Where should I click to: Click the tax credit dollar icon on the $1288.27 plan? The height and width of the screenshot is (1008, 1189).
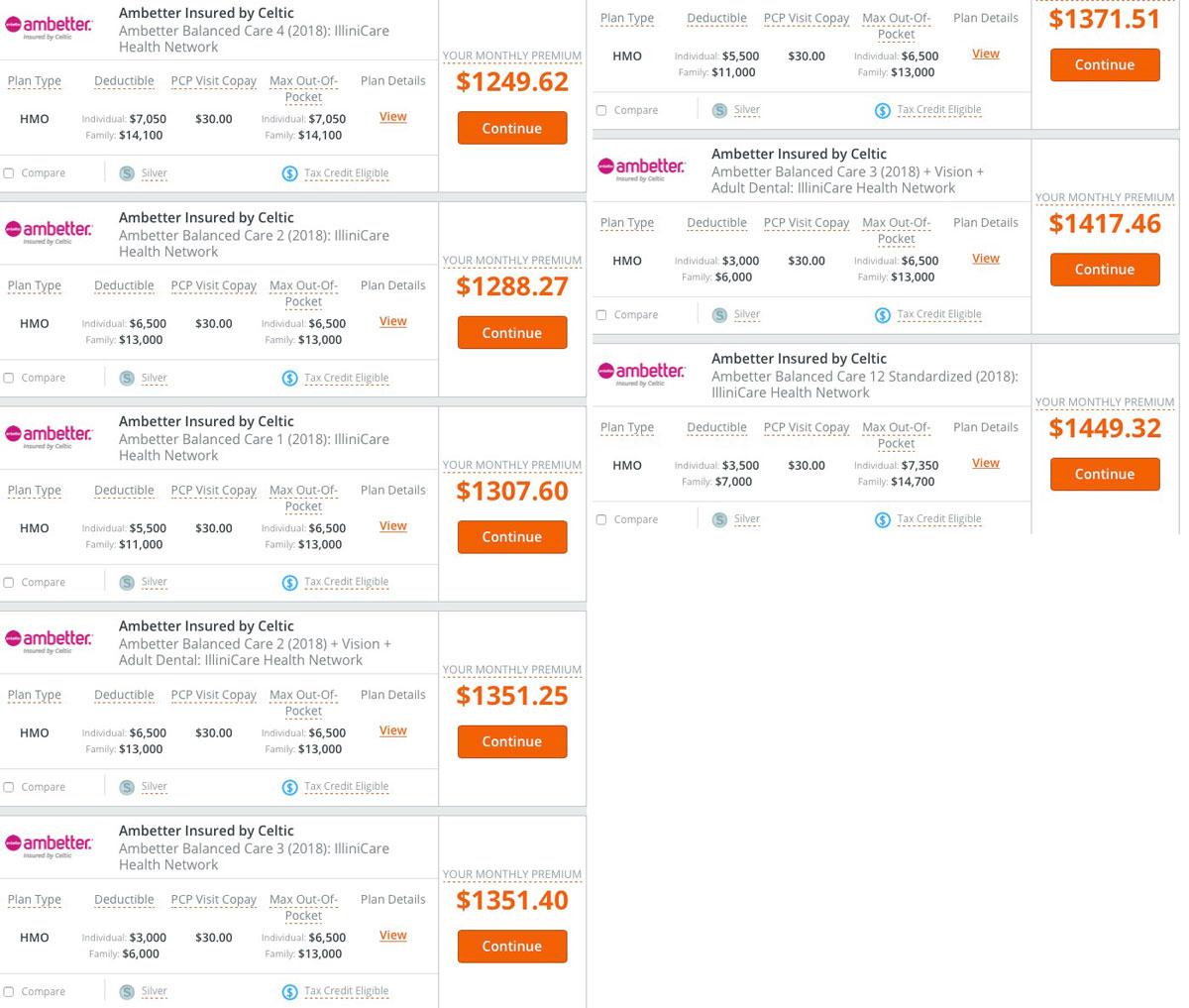(289, 378)
